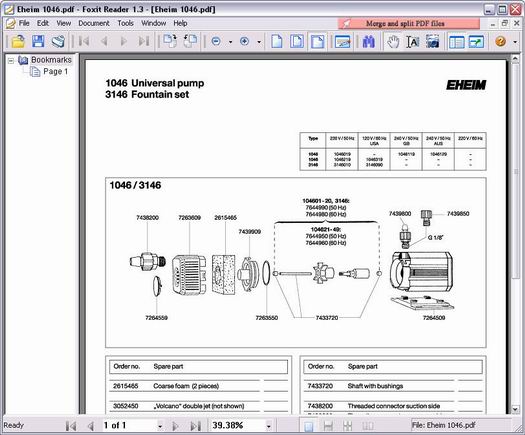This screenshot has height=435, width=525.
Task: Open the Tools menu
Action: [x=125, y=23]
